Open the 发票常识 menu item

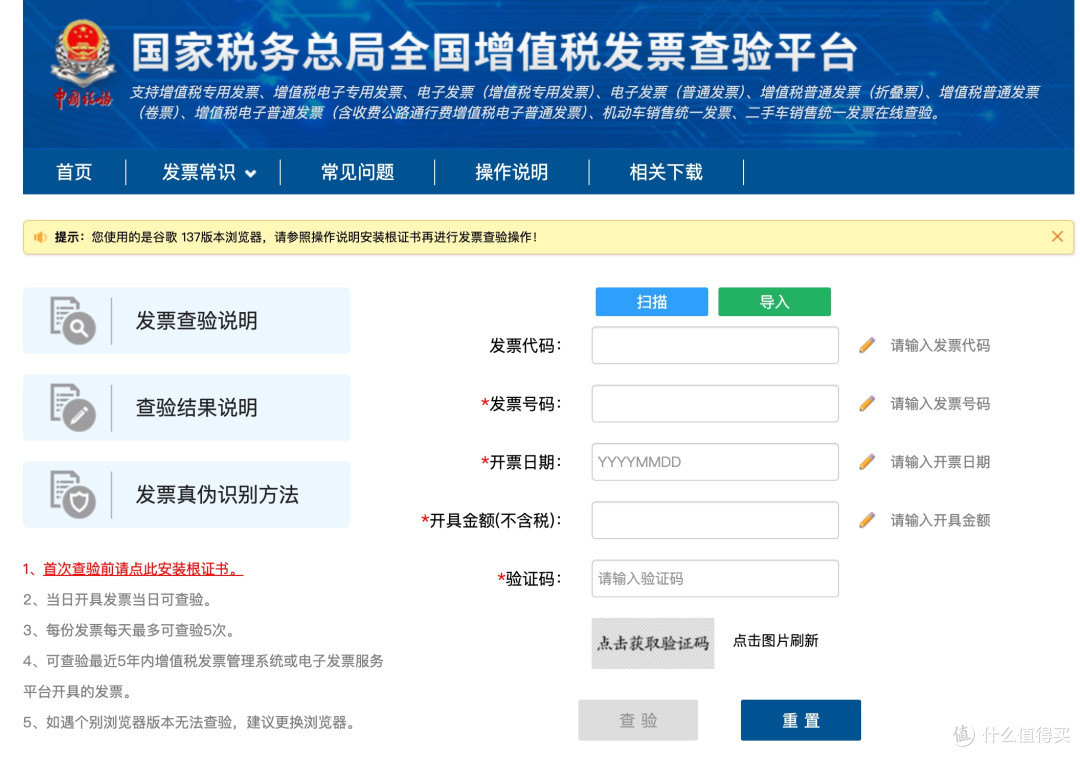click(x=199, y=172)
